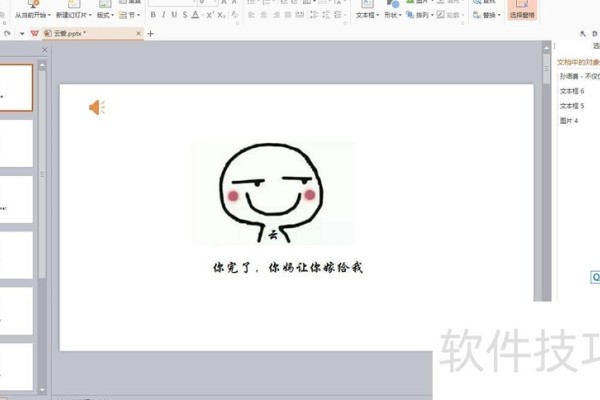The image size is (600, 400).
Task: Click the audio speaker icon on the slide
Action: click(97, 108)
